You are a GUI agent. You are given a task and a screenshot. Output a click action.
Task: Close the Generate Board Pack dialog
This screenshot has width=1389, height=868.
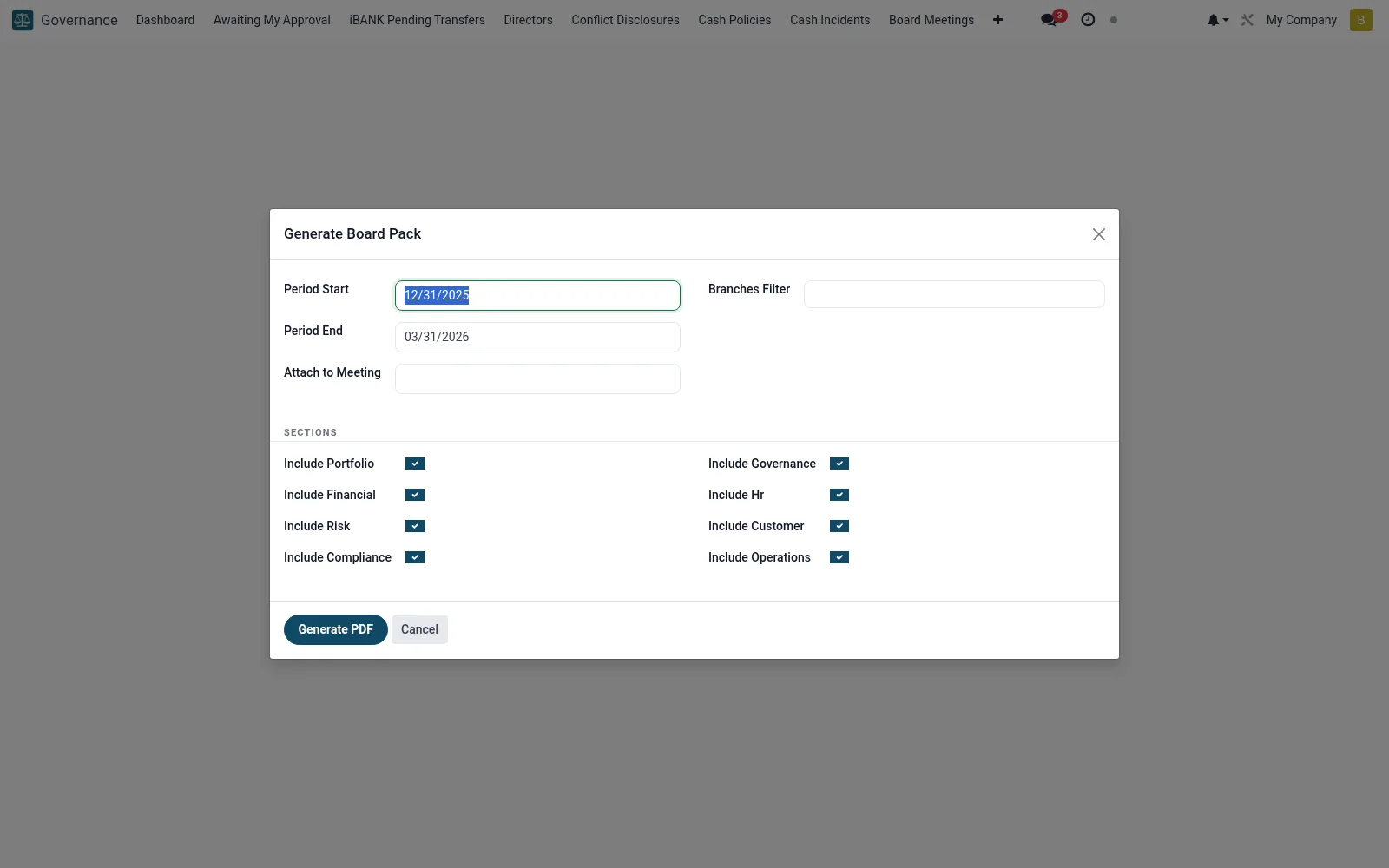(1099, 234)
